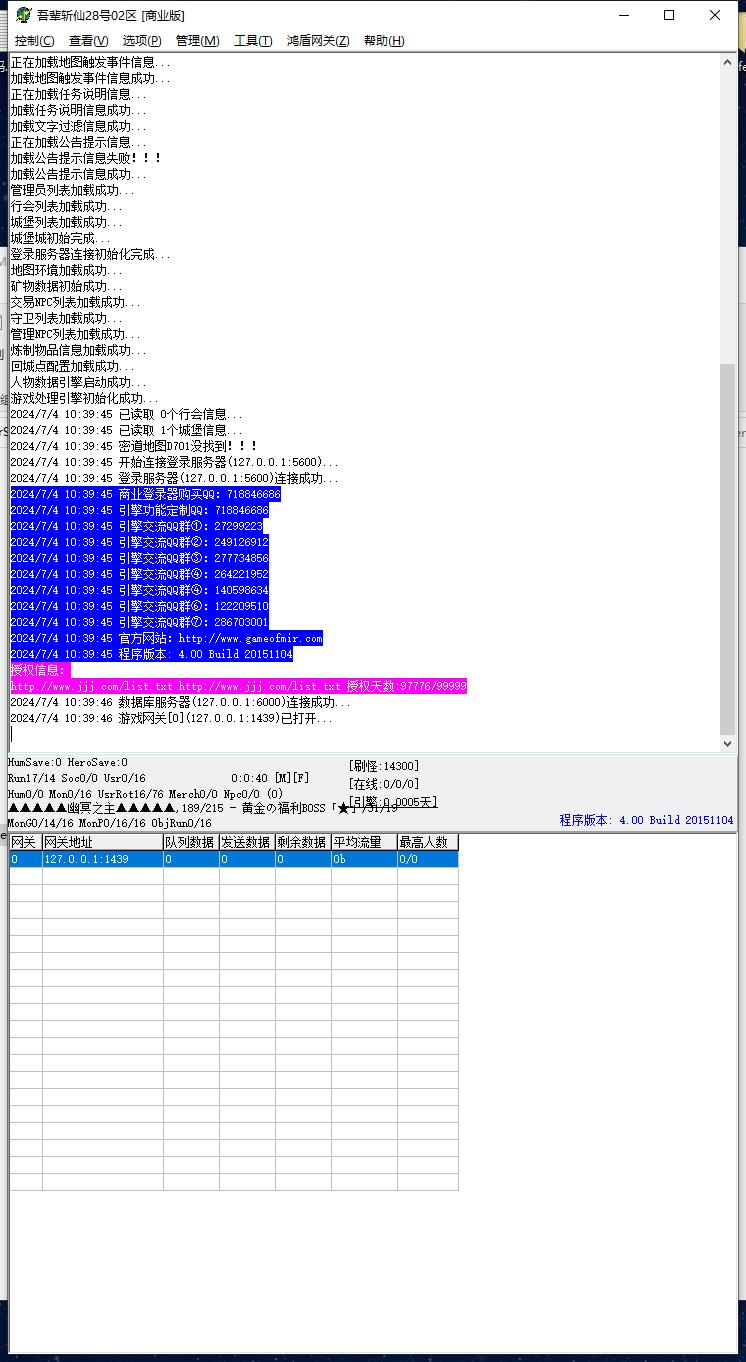This screenshot has height=1362, width=746.
Task: Open the 查看(V) menu
Action: click(x=88, y=41)
